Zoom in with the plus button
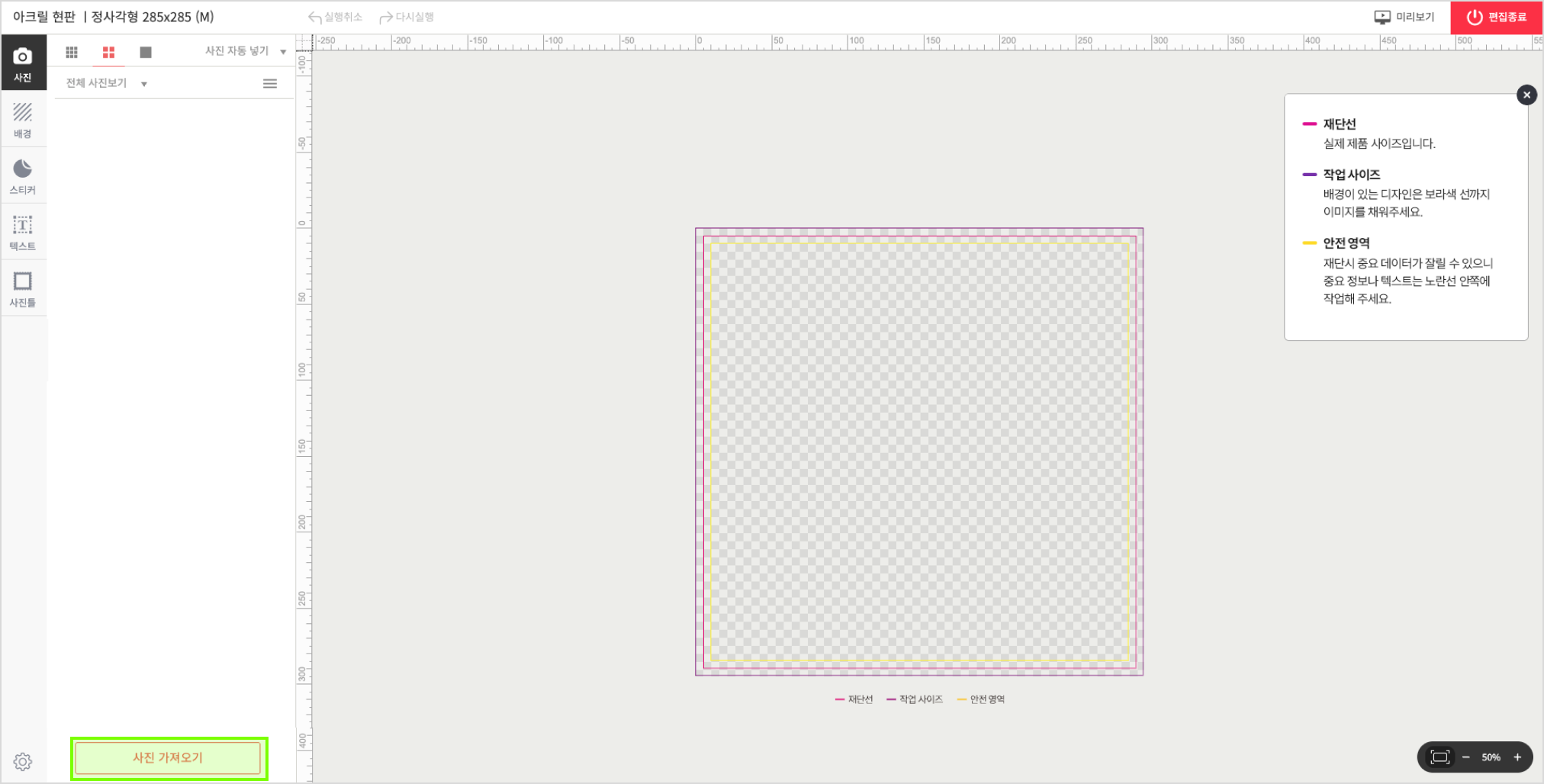 point(1517,757)
